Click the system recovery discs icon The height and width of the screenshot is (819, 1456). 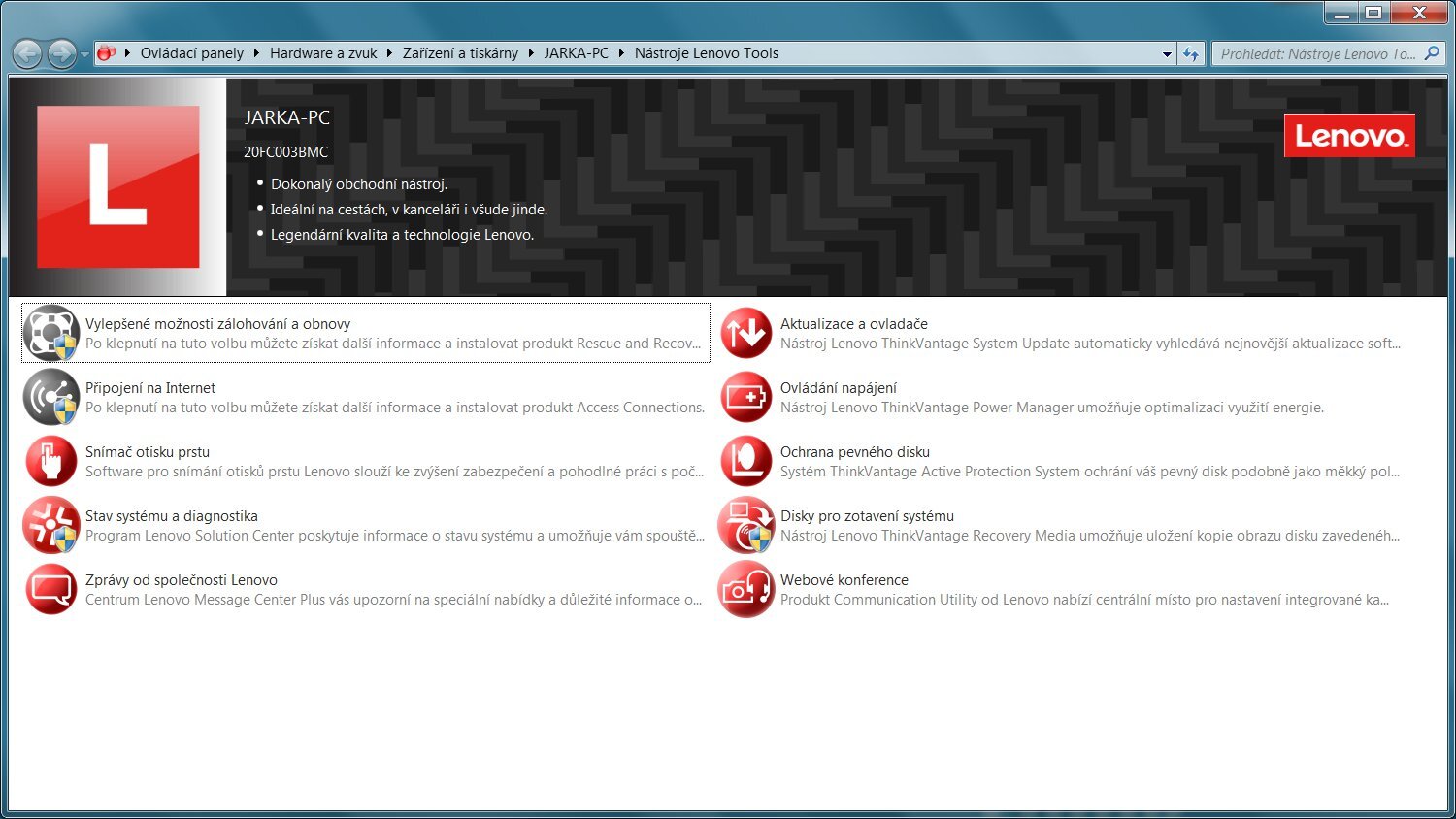tap(745, 525)
